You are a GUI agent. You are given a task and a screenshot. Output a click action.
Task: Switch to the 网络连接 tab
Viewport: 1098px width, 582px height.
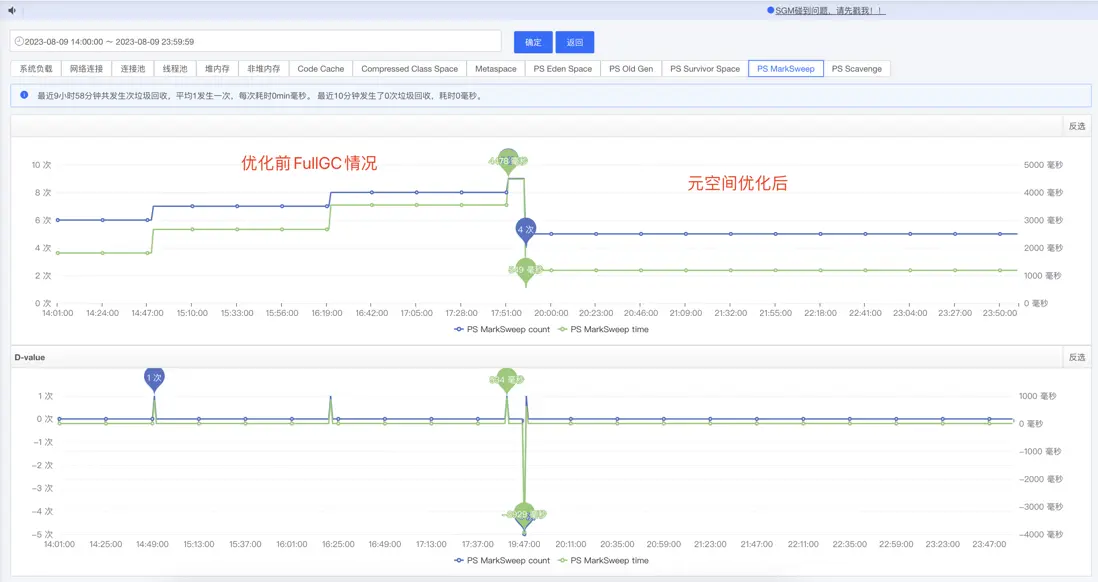[x=86, y=69]
